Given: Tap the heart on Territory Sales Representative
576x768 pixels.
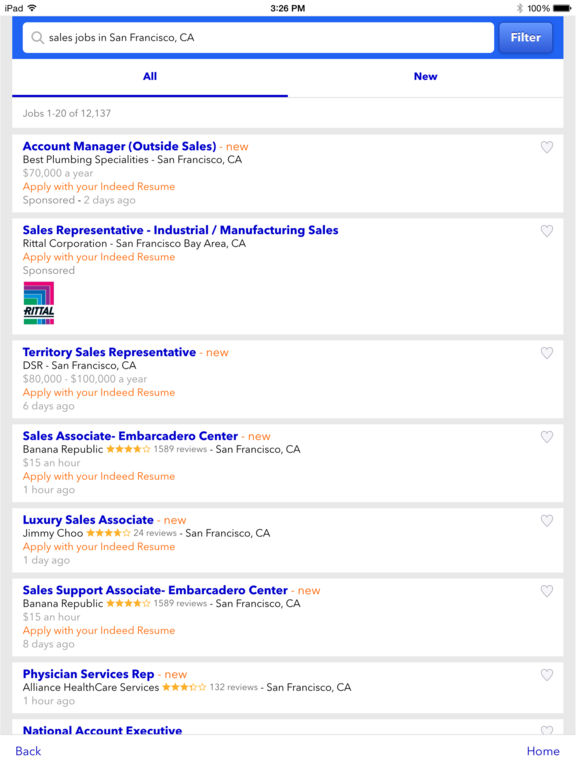Looking at the screenshot, I should 547,353.
